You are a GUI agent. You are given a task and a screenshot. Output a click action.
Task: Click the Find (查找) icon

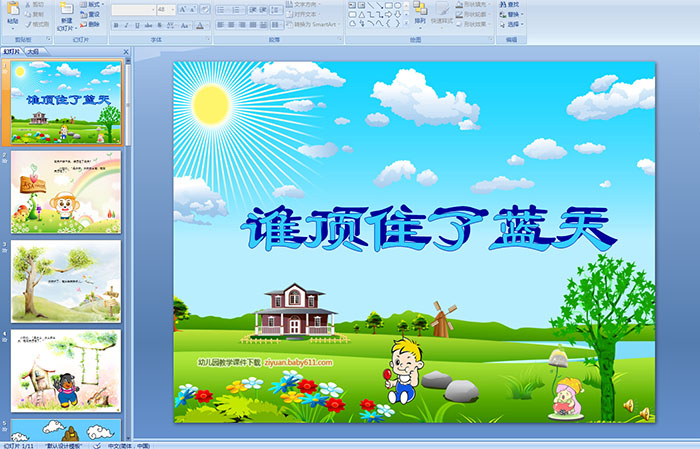(x=510, y=4)
